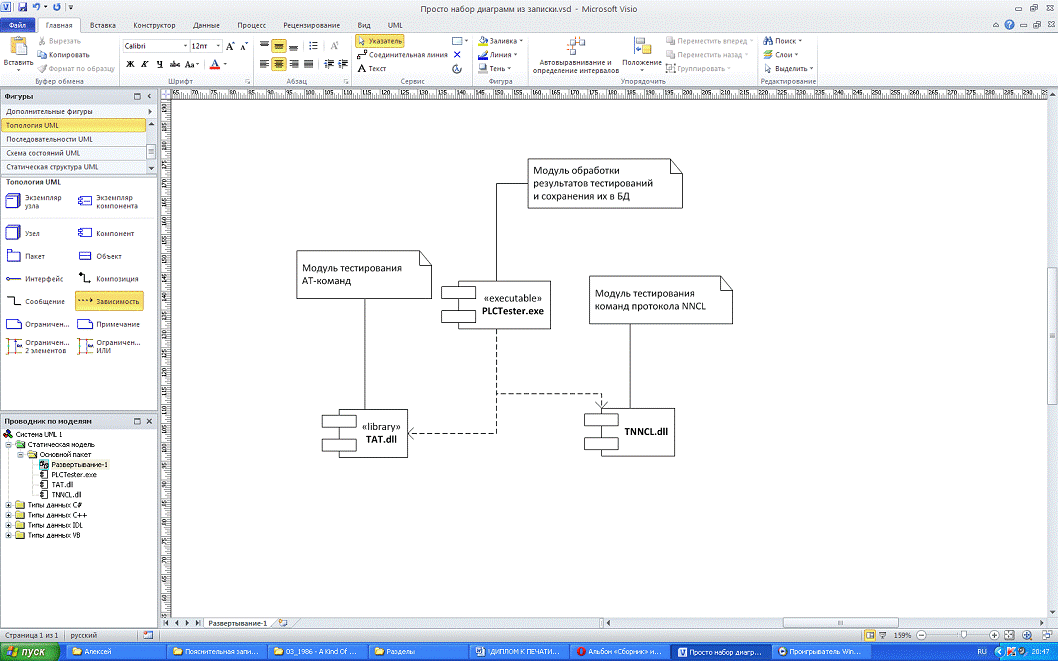This screenshot has width=1058, height=661.
Task: Expand the Типы данных C# tree node
Action: tap(9, 505)
